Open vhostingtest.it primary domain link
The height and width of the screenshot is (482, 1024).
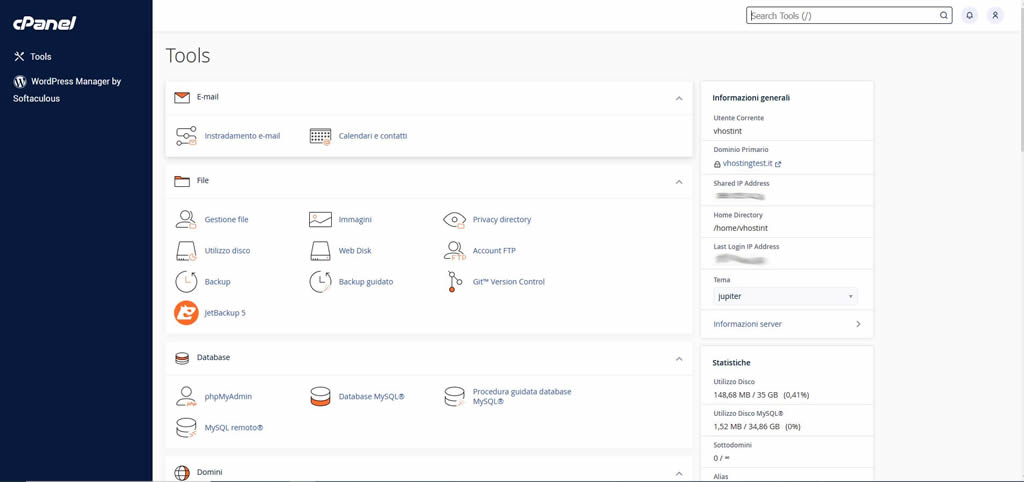[747, 164]
